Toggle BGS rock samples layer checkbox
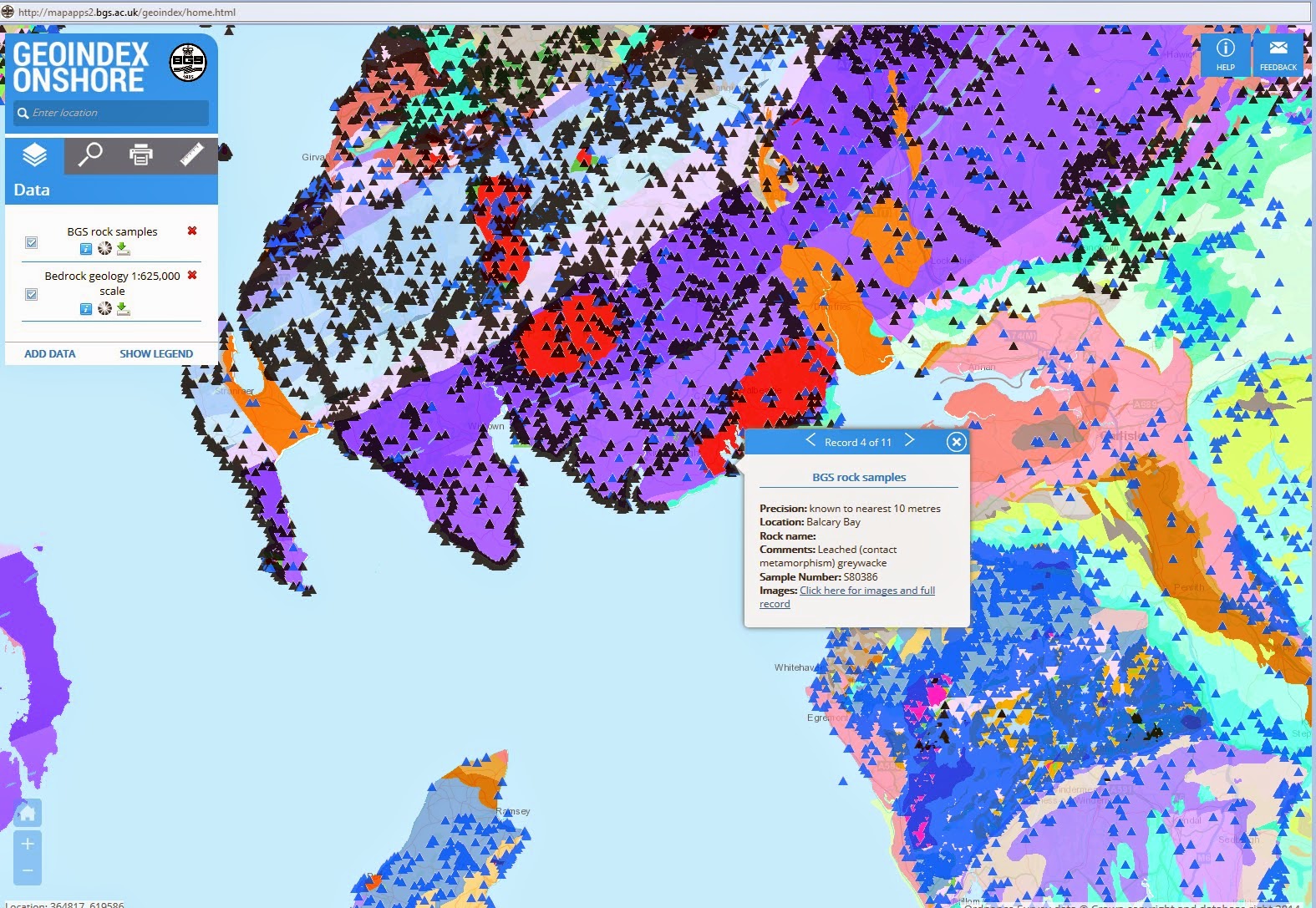This screenshot has width=1316, height=908. point(31,242)
